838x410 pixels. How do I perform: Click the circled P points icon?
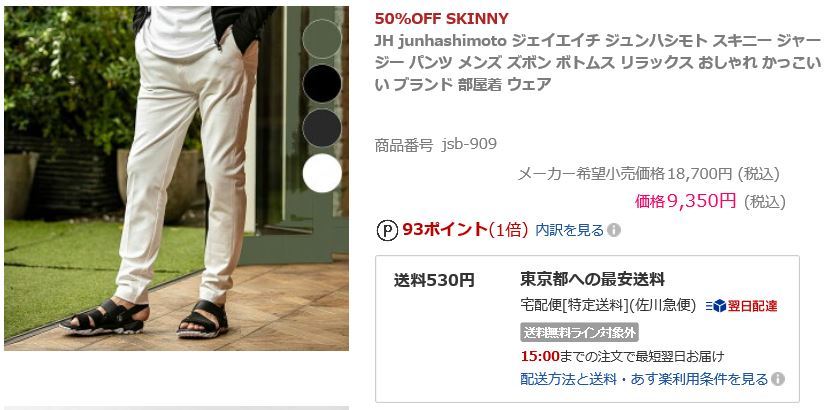[387, 230]
